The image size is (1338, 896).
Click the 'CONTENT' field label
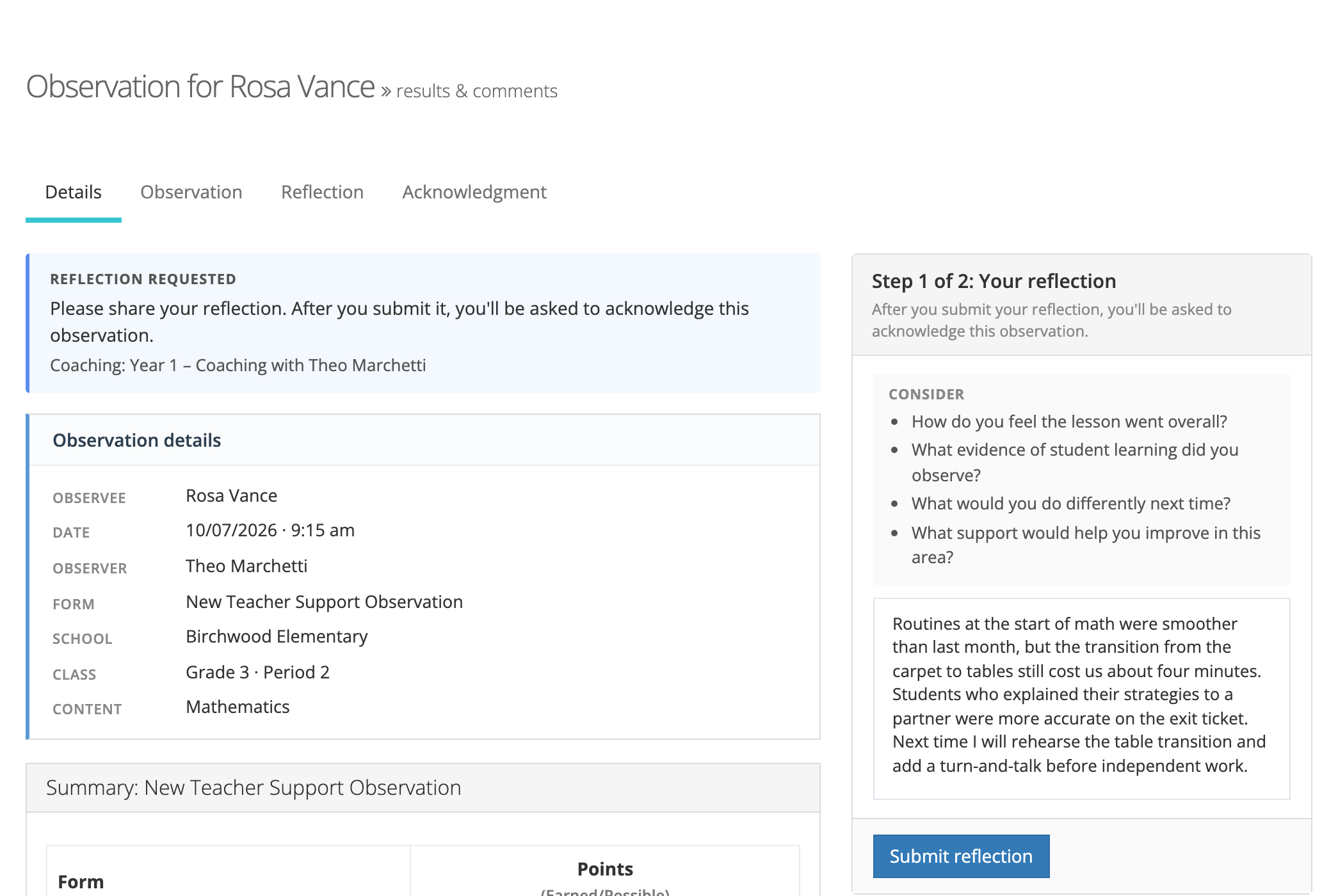point(87,709)
